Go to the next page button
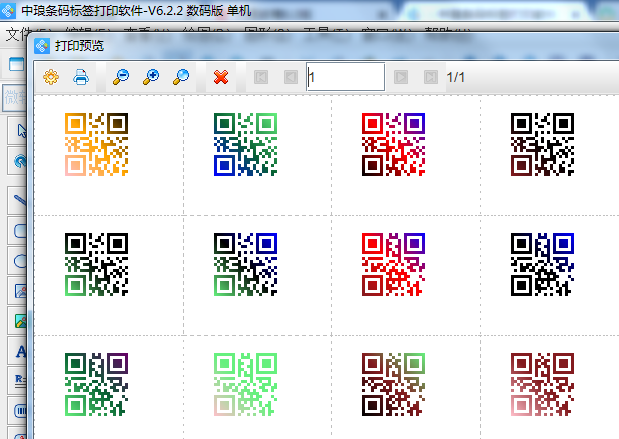619x439 pixels. [x=401, y=77]
